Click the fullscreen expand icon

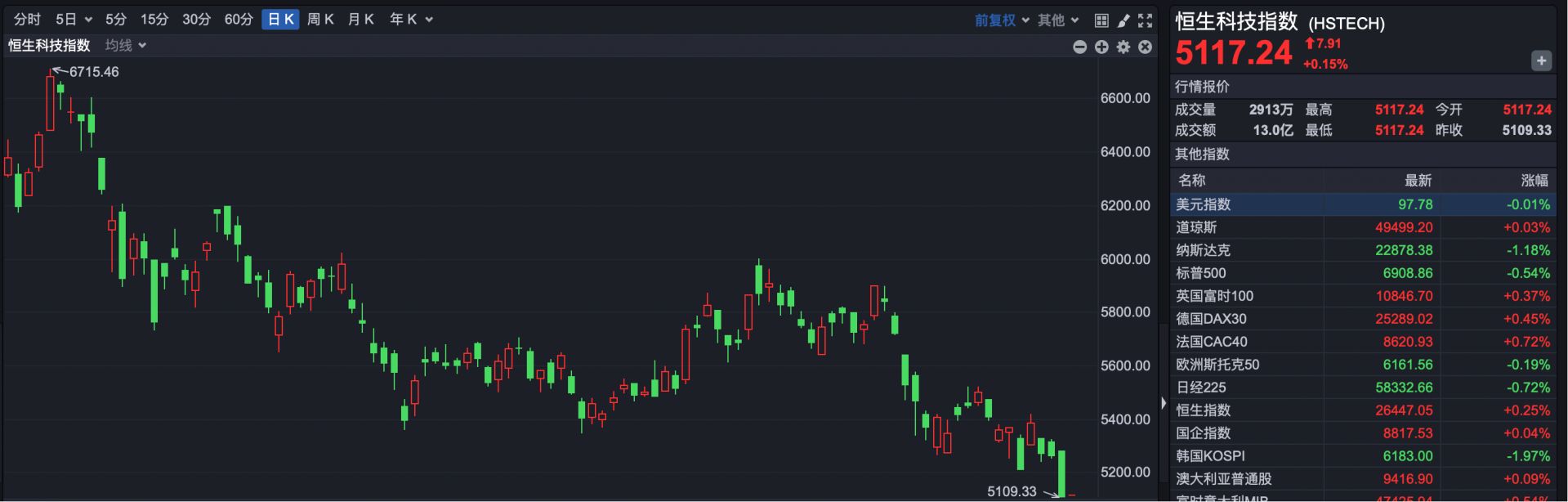coord(1146,20)
